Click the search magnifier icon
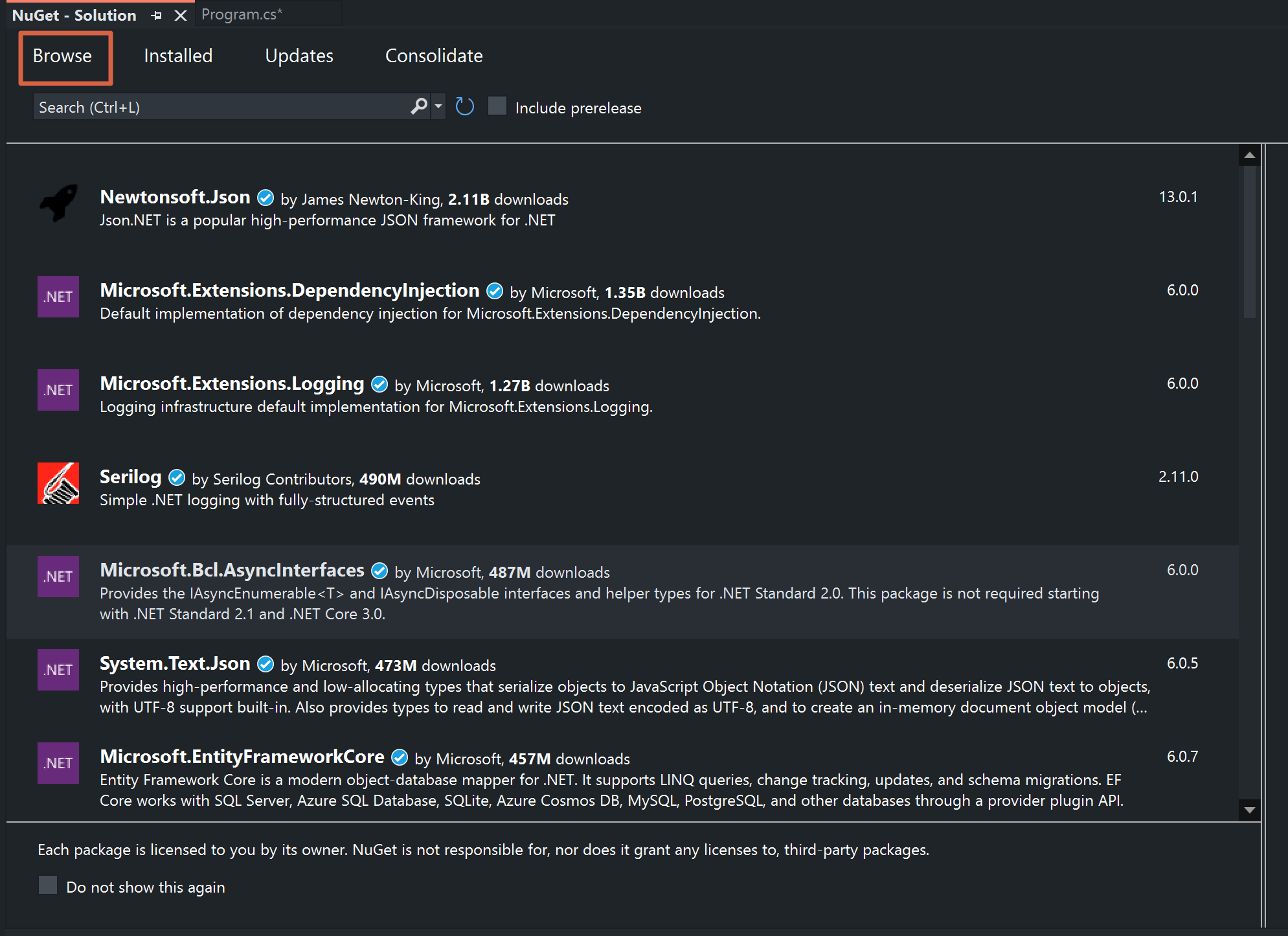 coord(419,106)
